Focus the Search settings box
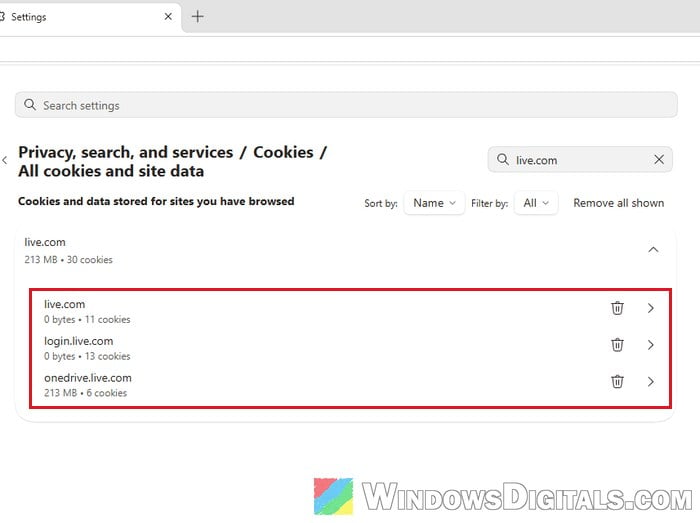Screen dimensions: 700x523 click(x=346, y=105)
